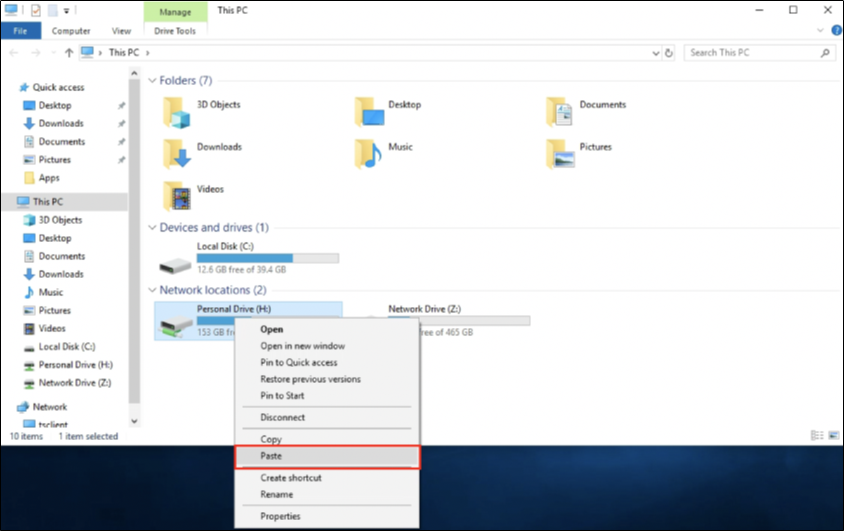This screenshot has width=844, height=531.
Task: Choose Properties in the context menu
Action: tap(327, 516)
